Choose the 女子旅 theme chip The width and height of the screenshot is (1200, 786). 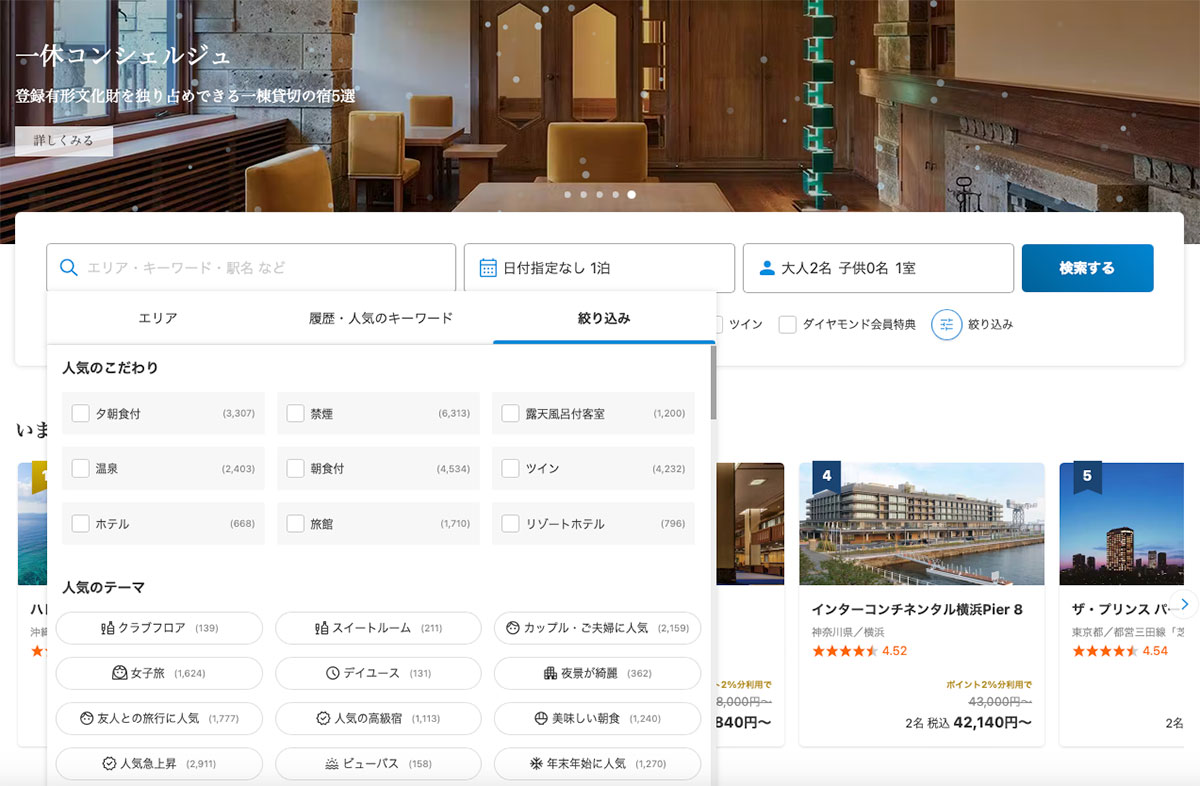pyautogui.click(x=159, y=673)
